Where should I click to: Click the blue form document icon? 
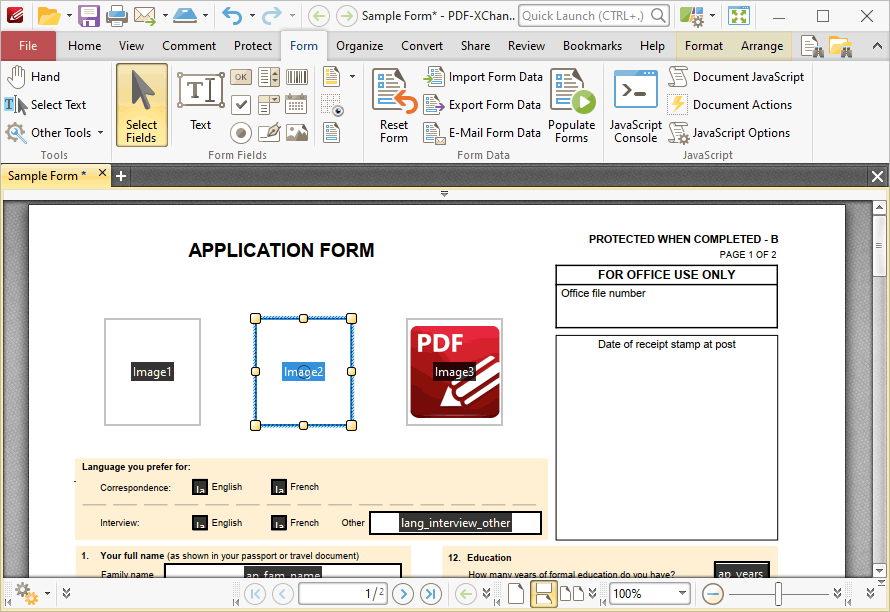pyautogui.click(x=331, y=133)
